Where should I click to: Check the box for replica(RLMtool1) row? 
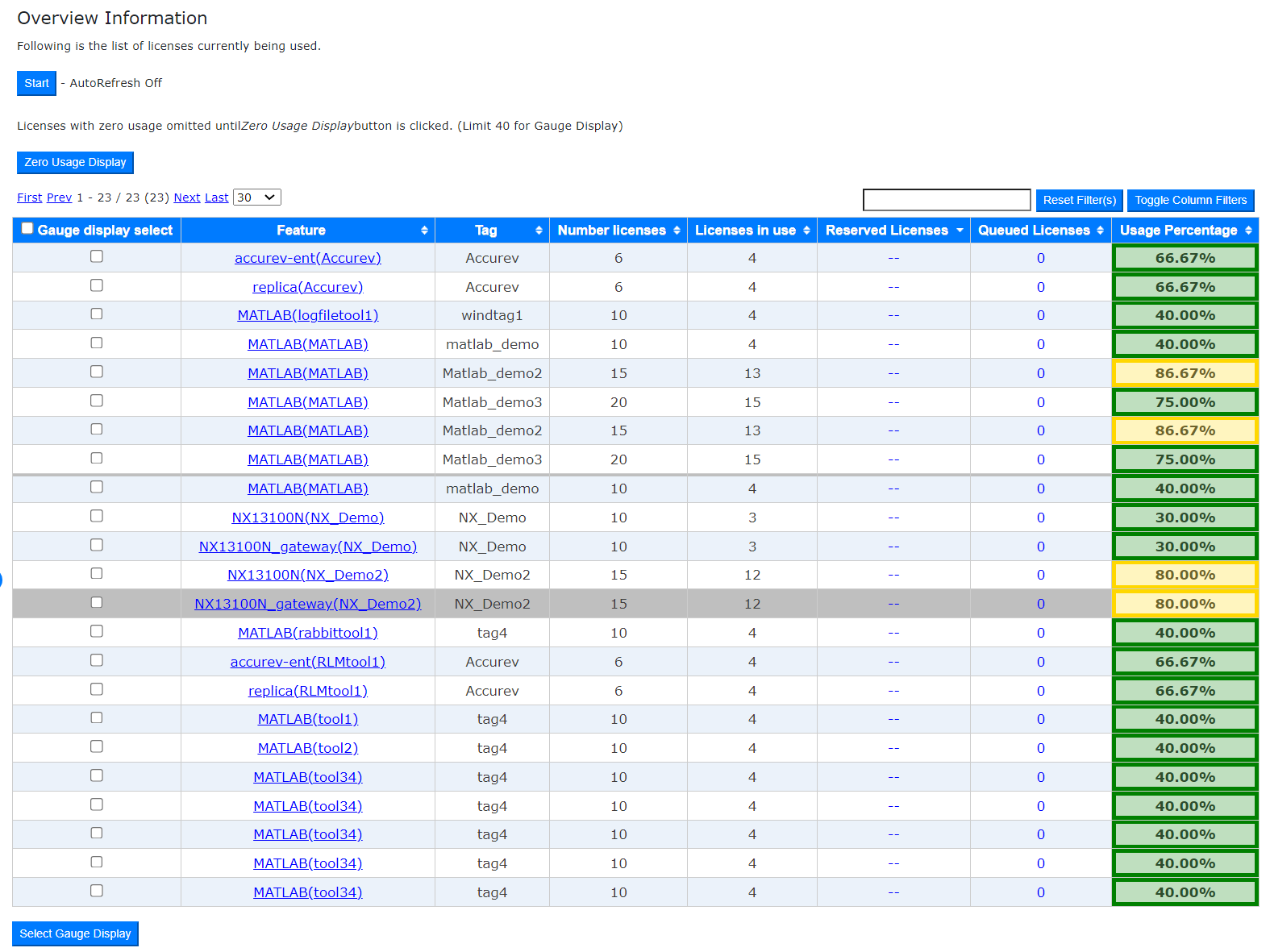[x=97, y=689]
